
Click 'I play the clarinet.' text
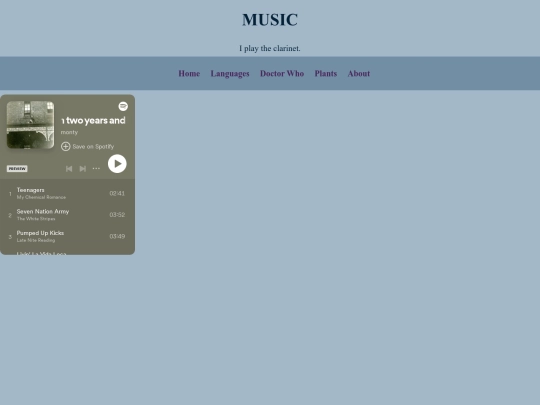click(270, 48)
